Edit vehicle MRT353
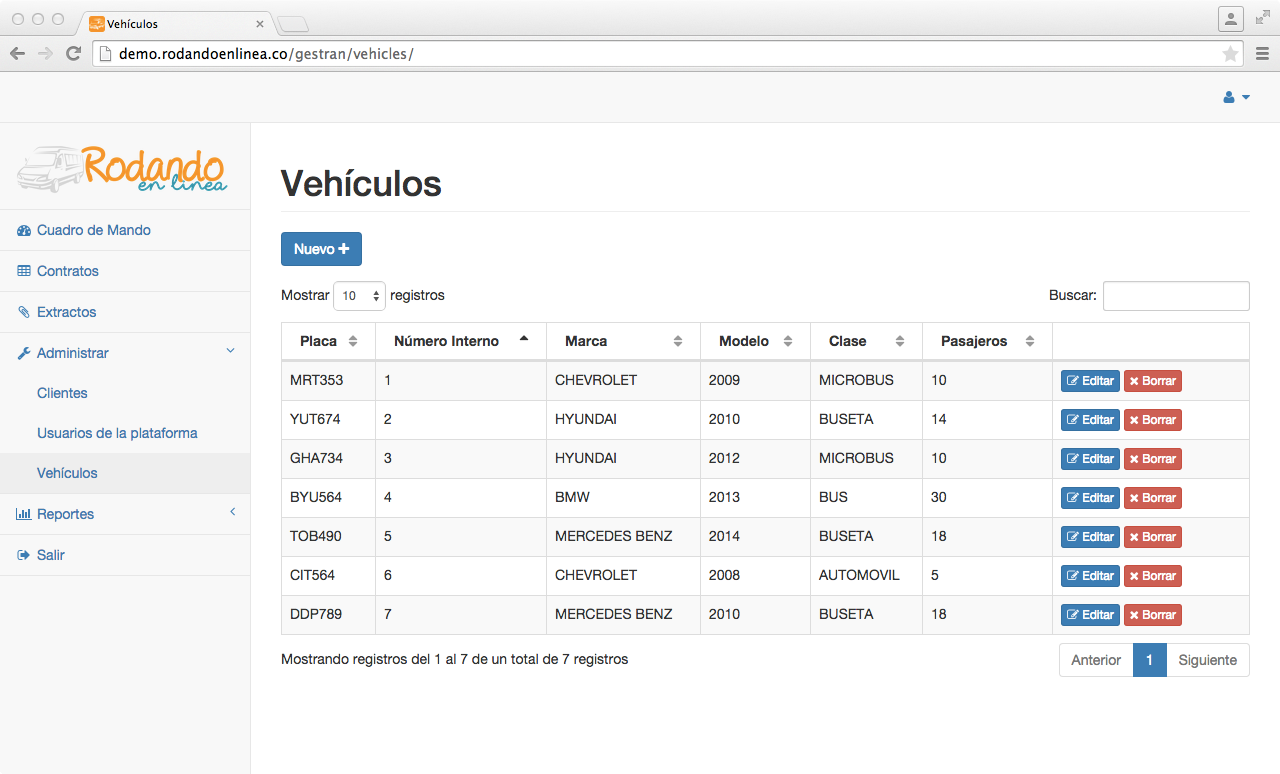 tap(1090, 381)
